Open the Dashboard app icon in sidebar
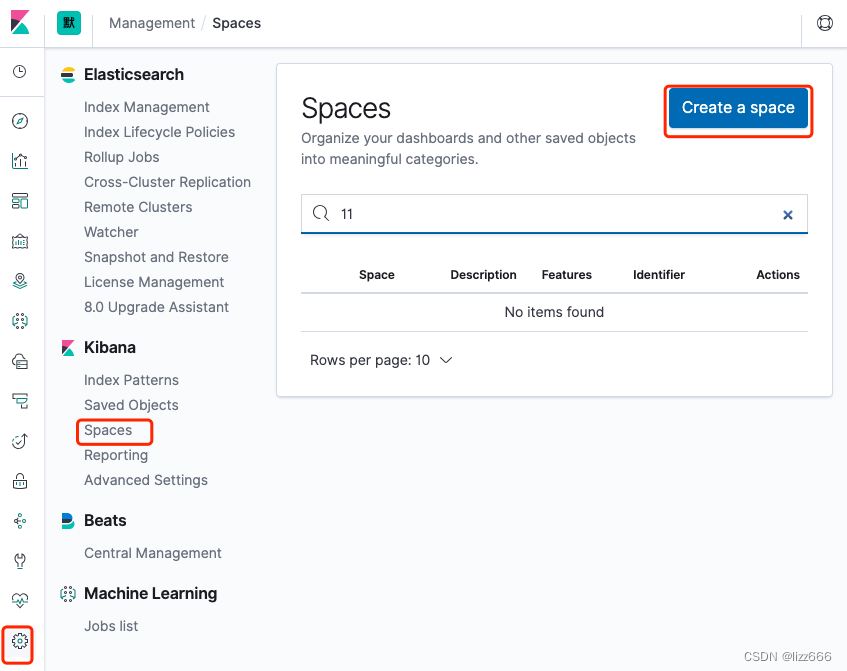This screenshot has height=671, width=847. coord(20,201)
